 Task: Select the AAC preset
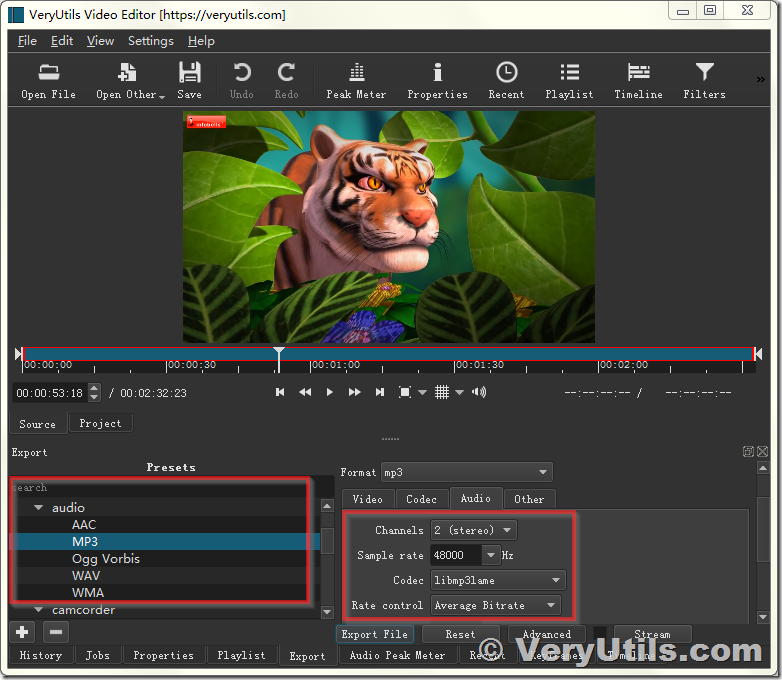84,525
